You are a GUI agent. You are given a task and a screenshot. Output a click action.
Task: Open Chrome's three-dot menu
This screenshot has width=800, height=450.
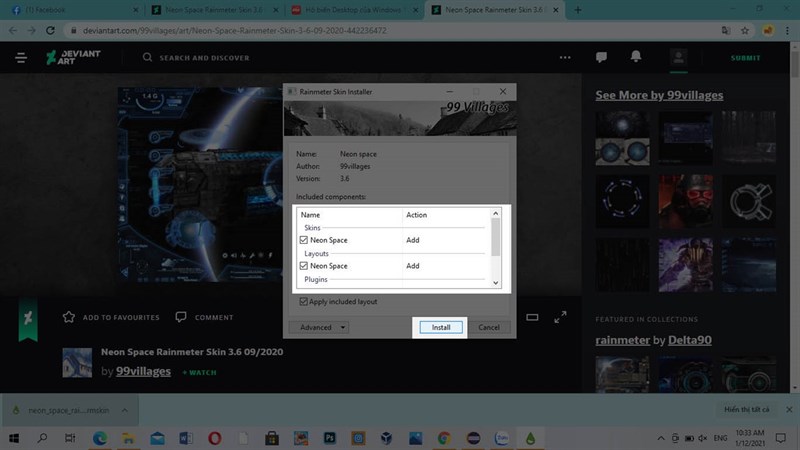click(x=788, y=31)
